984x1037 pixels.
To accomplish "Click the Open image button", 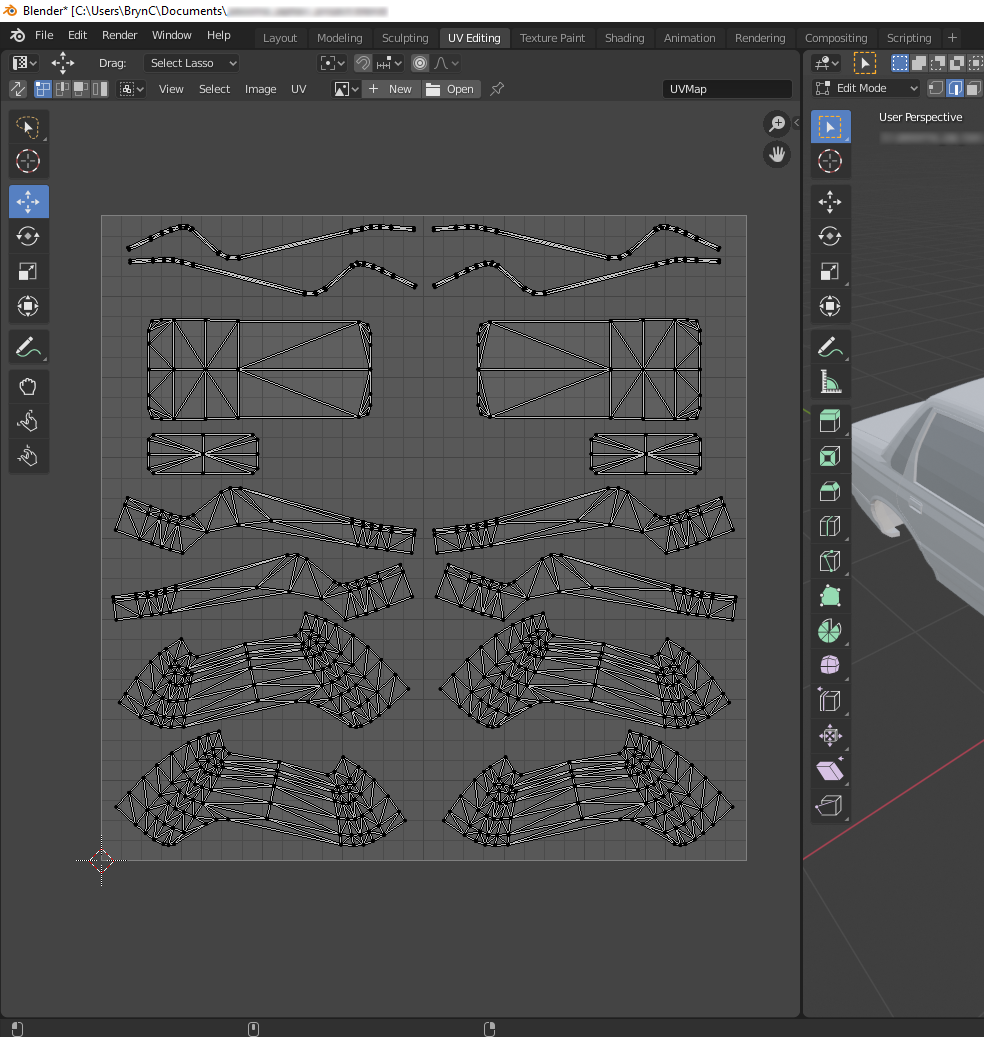I will (450, 89).
